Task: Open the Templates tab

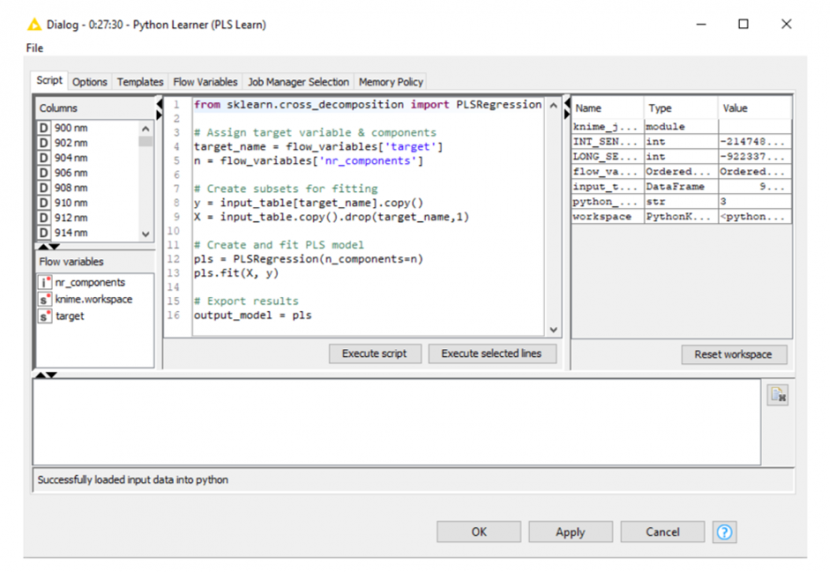Action: point(140,82)
